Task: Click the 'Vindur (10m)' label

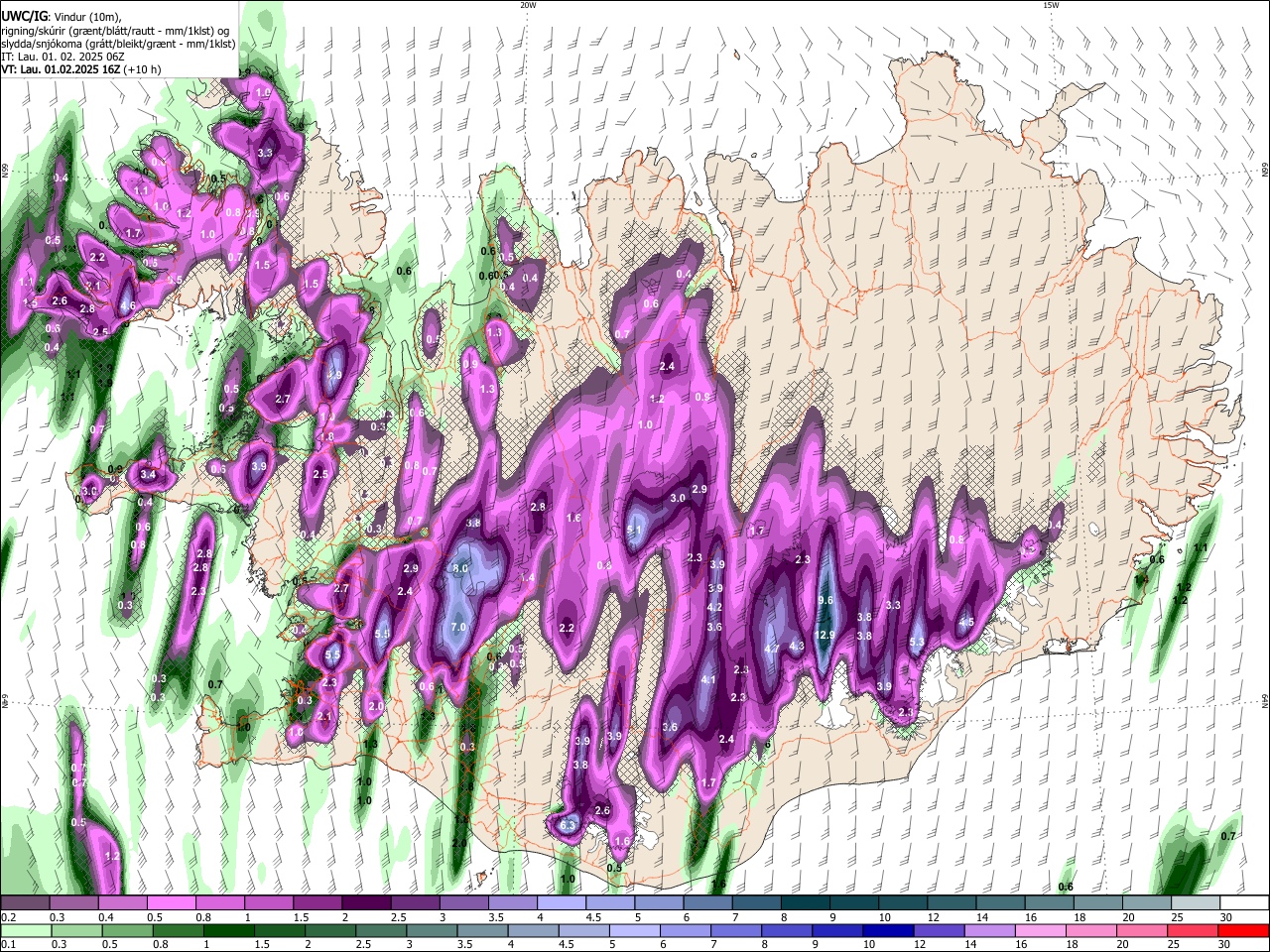Action: click(85, 16)
